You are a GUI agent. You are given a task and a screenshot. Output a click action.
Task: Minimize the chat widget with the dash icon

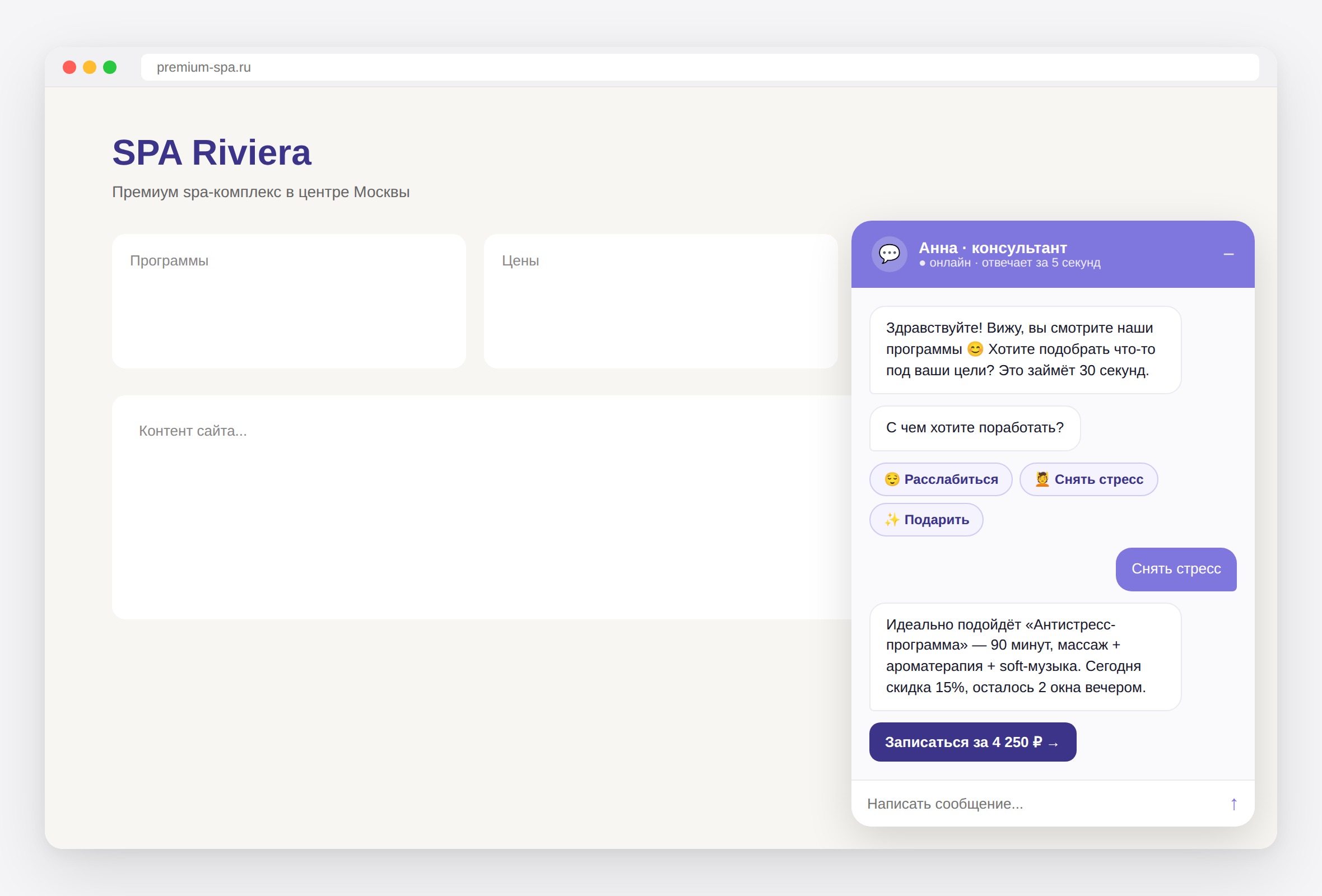coord(1228,254)
